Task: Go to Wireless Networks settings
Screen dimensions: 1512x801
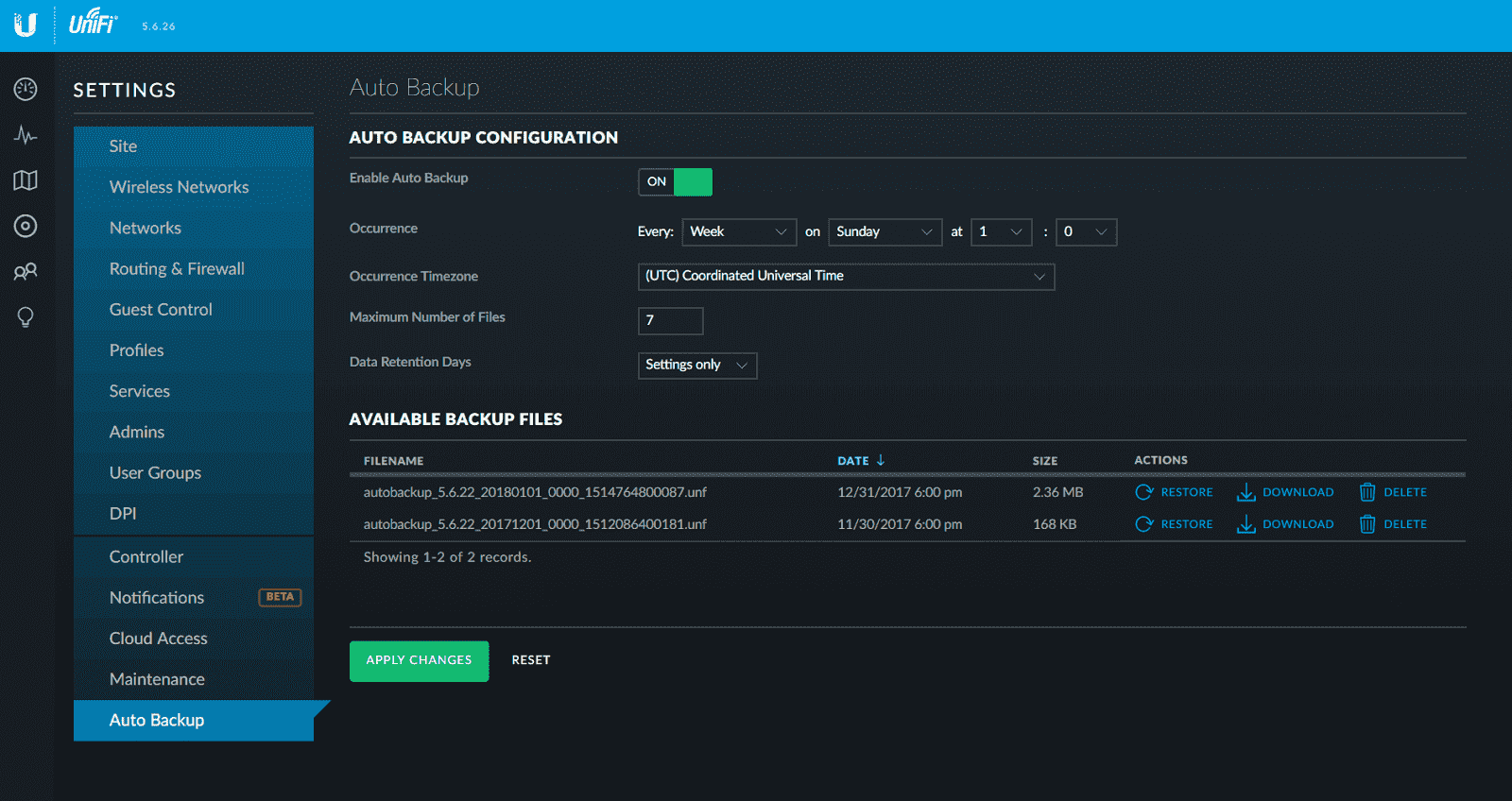Action: tap(179, 187)
